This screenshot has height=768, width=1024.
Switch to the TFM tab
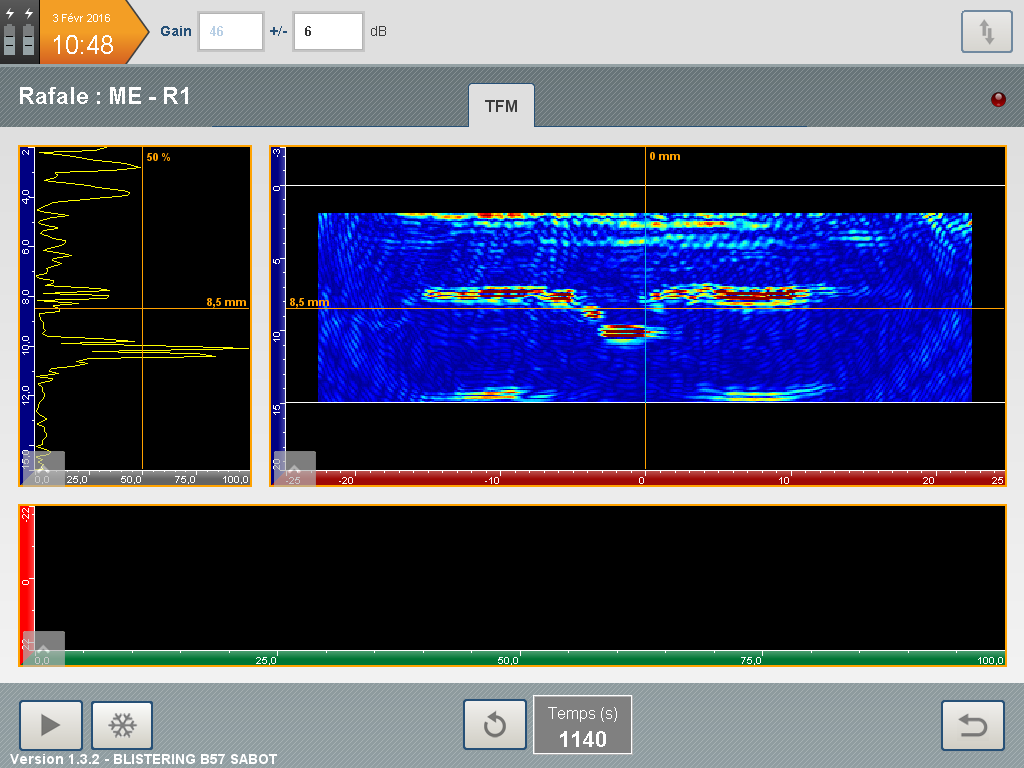click(x=501, y=105)
